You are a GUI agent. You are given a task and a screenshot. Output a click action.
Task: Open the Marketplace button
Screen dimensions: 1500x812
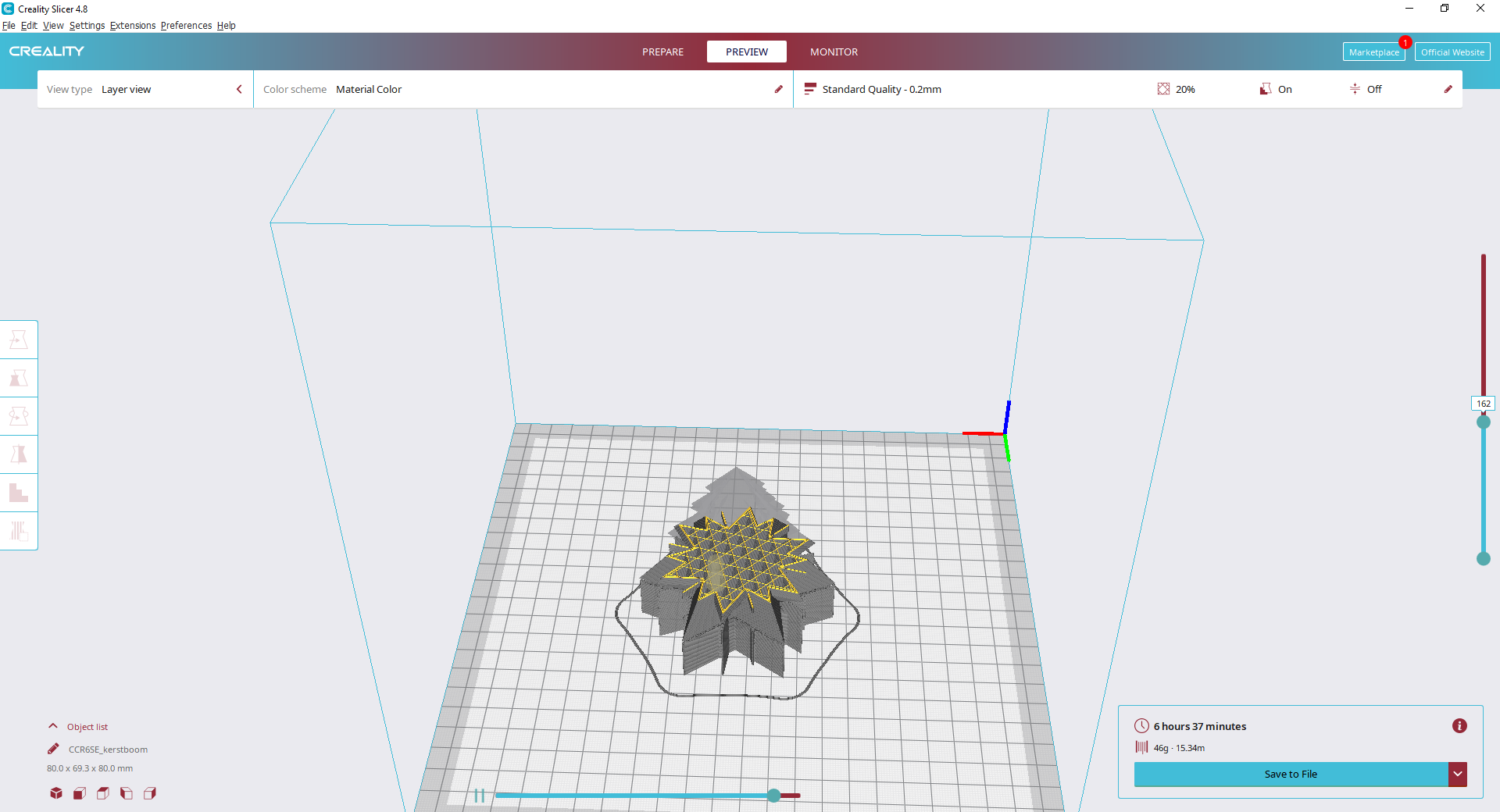tap(1373, 52)
